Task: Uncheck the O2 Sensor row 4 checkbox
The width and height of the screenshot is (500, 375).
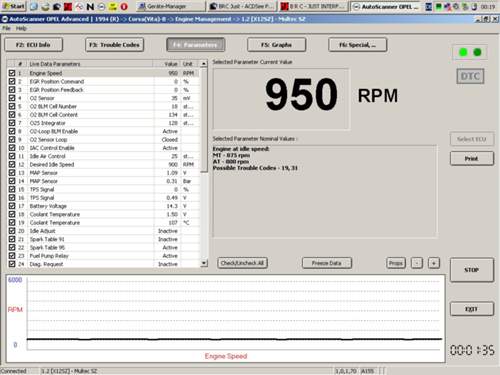Action: (x=12, y=98)
